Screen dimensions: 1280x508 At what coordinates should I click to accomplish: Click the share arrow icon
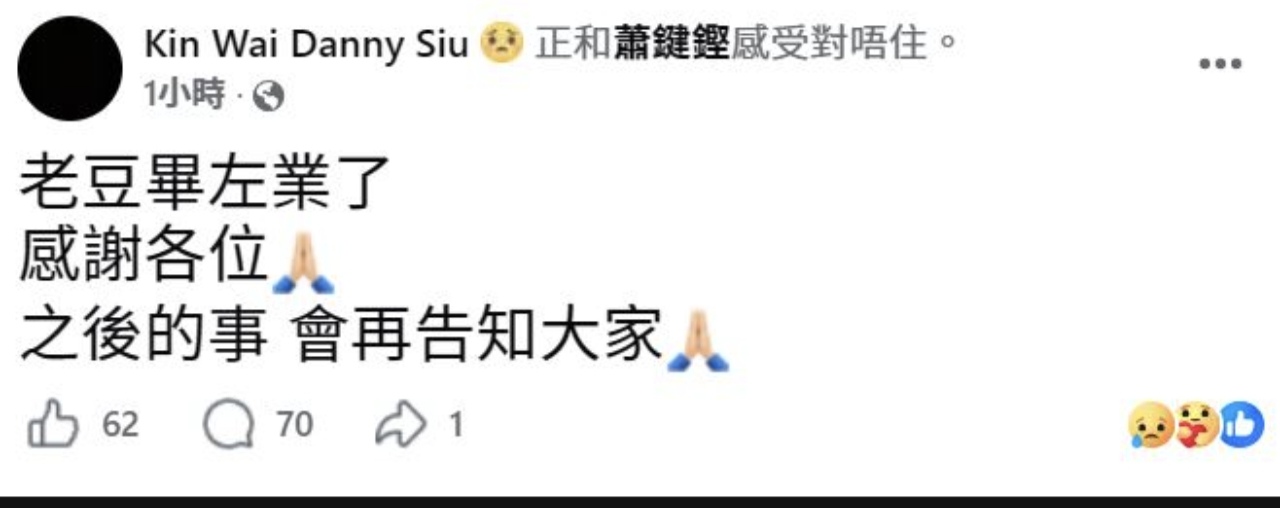401,426
